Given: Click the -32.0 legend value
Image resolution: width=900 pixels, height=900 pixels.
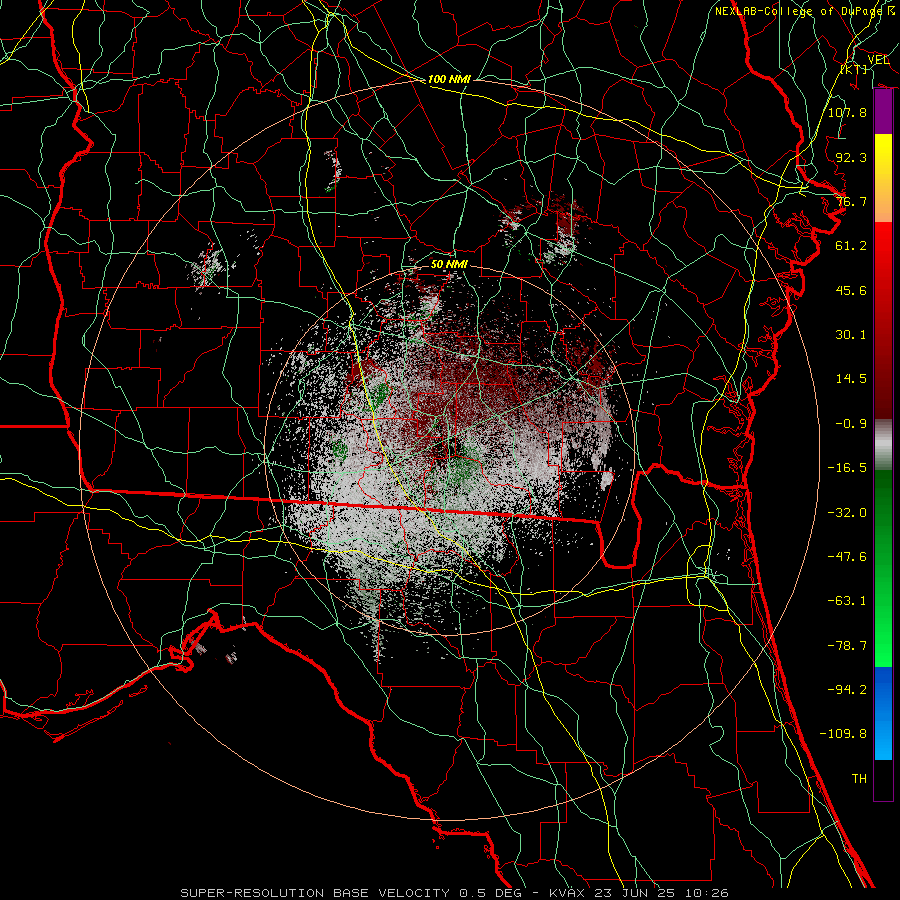Looking at the screenshot, I should [x=847, y=512].
